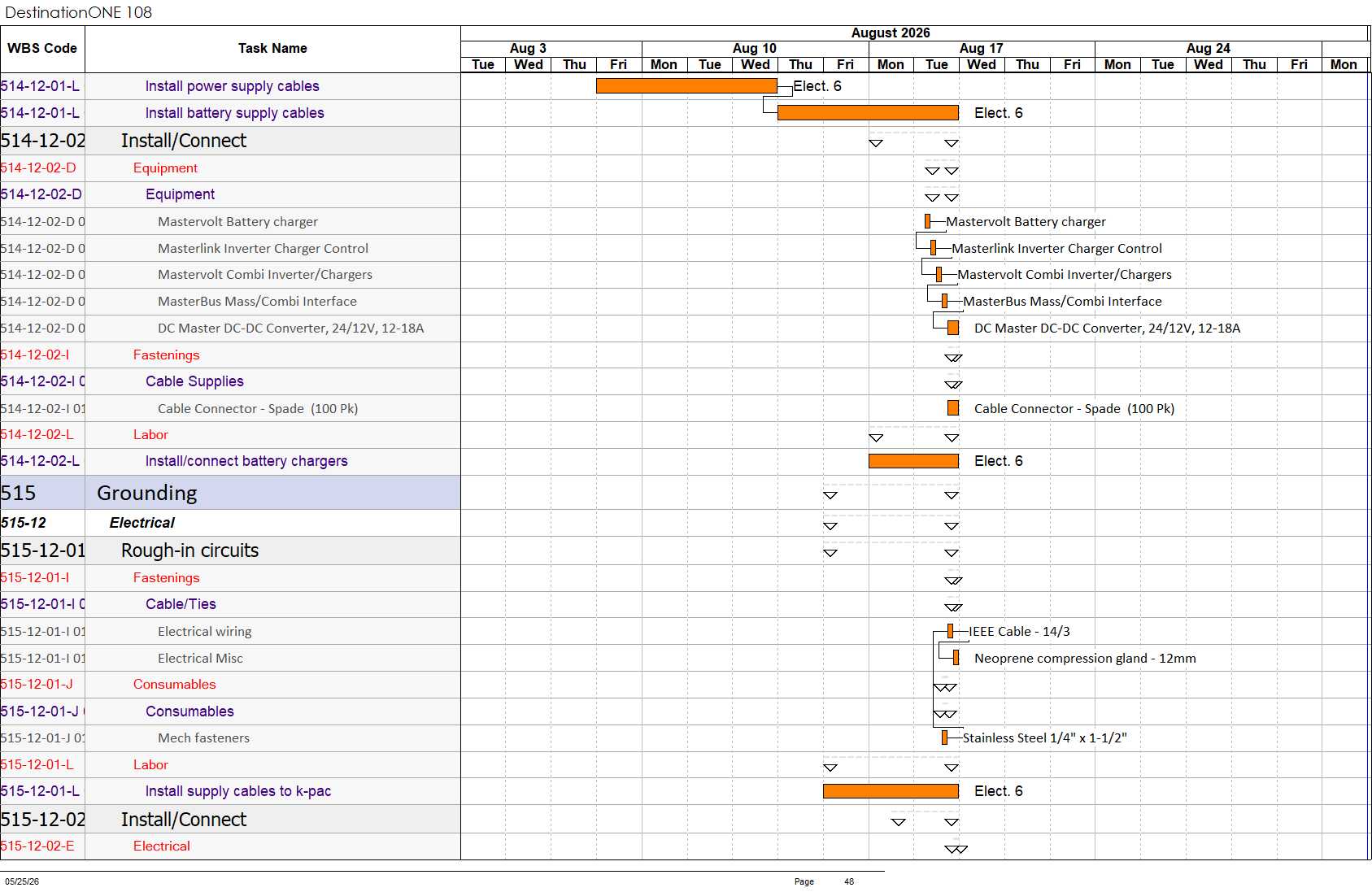Select the Aug 17 week header
The height and width of the screenshot is (892, 1372).
(982, 49)
